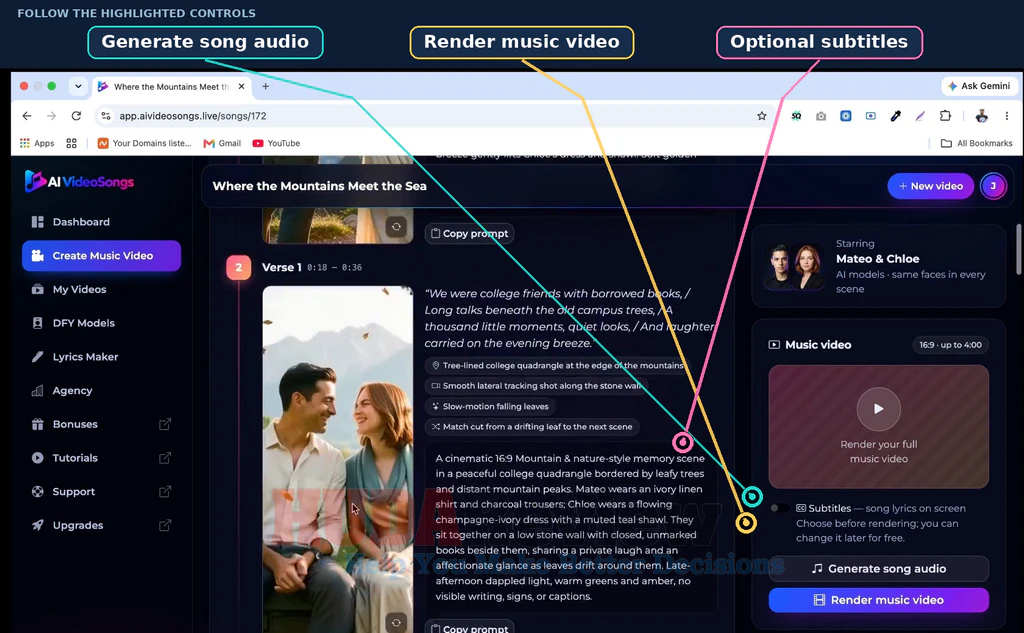Viewport: 1024px width, 633px height.
Task: Open the Extensions puzzle menu
Action: tap(945, 116)
